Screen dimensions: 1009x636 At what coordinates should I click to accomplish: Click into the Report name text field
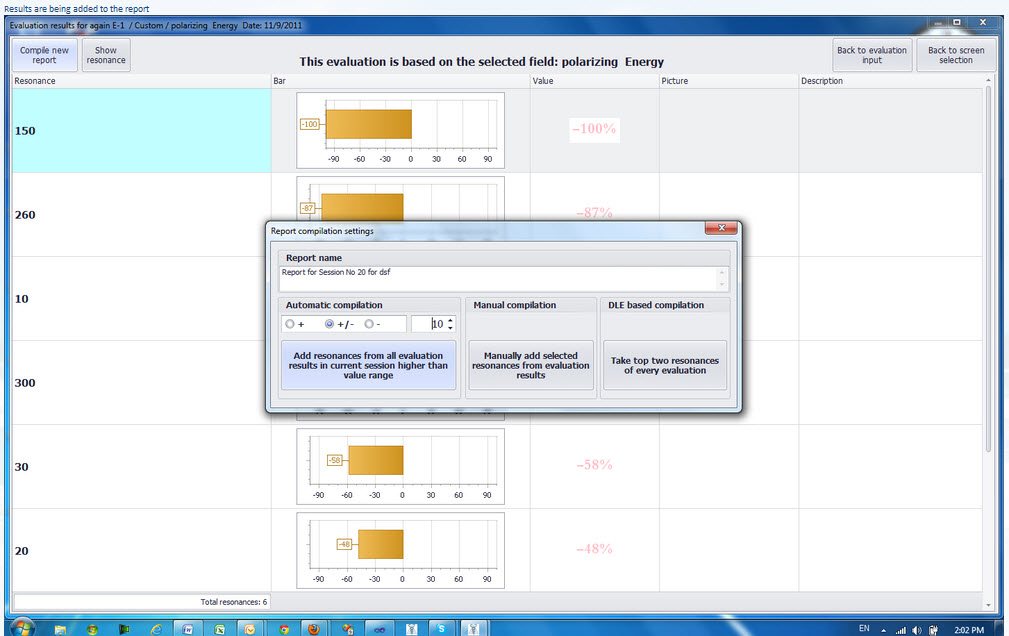(500, 278)
